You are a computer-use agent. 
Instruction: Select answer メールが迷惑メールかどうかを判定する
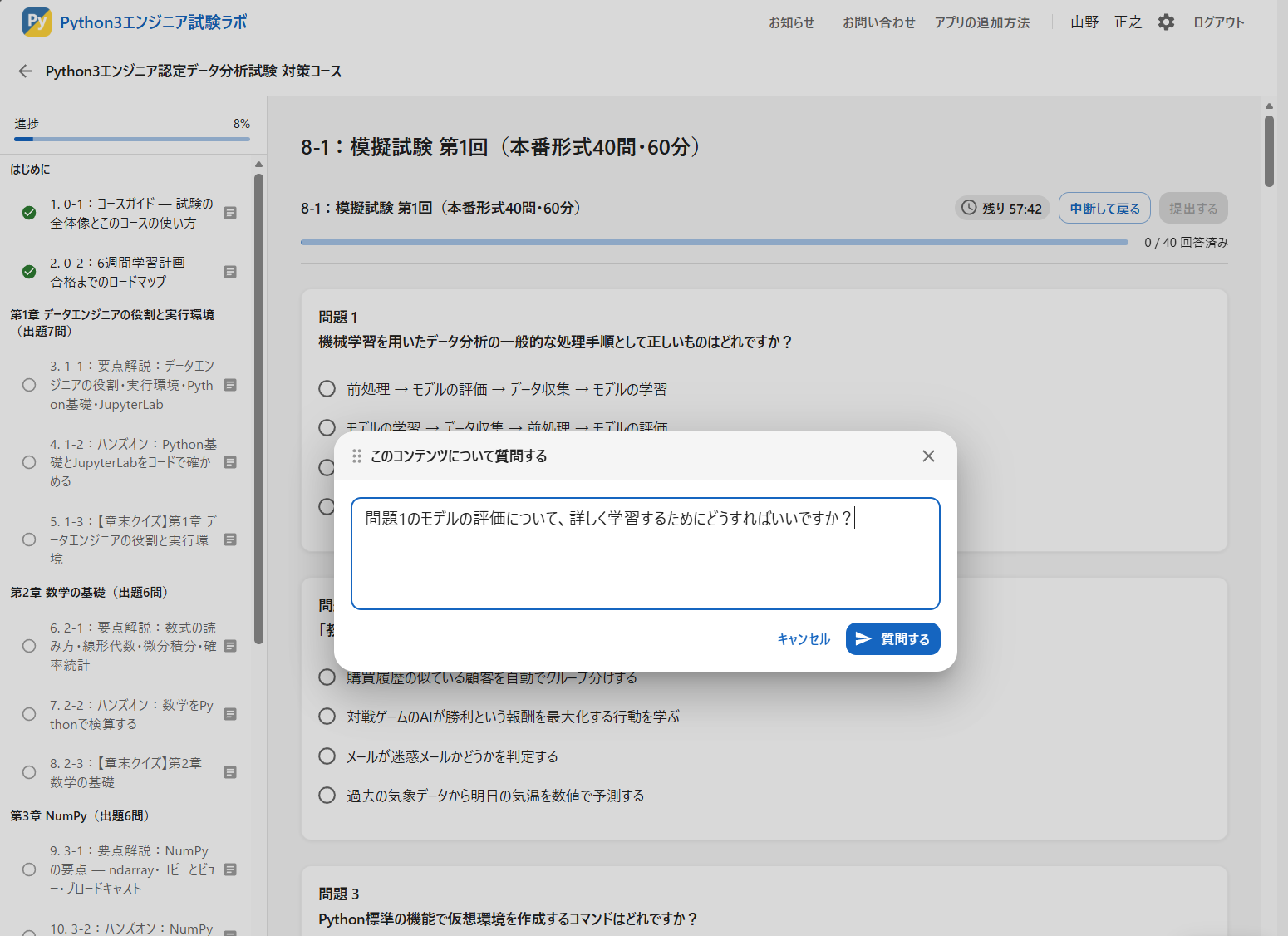pos(327,756)
